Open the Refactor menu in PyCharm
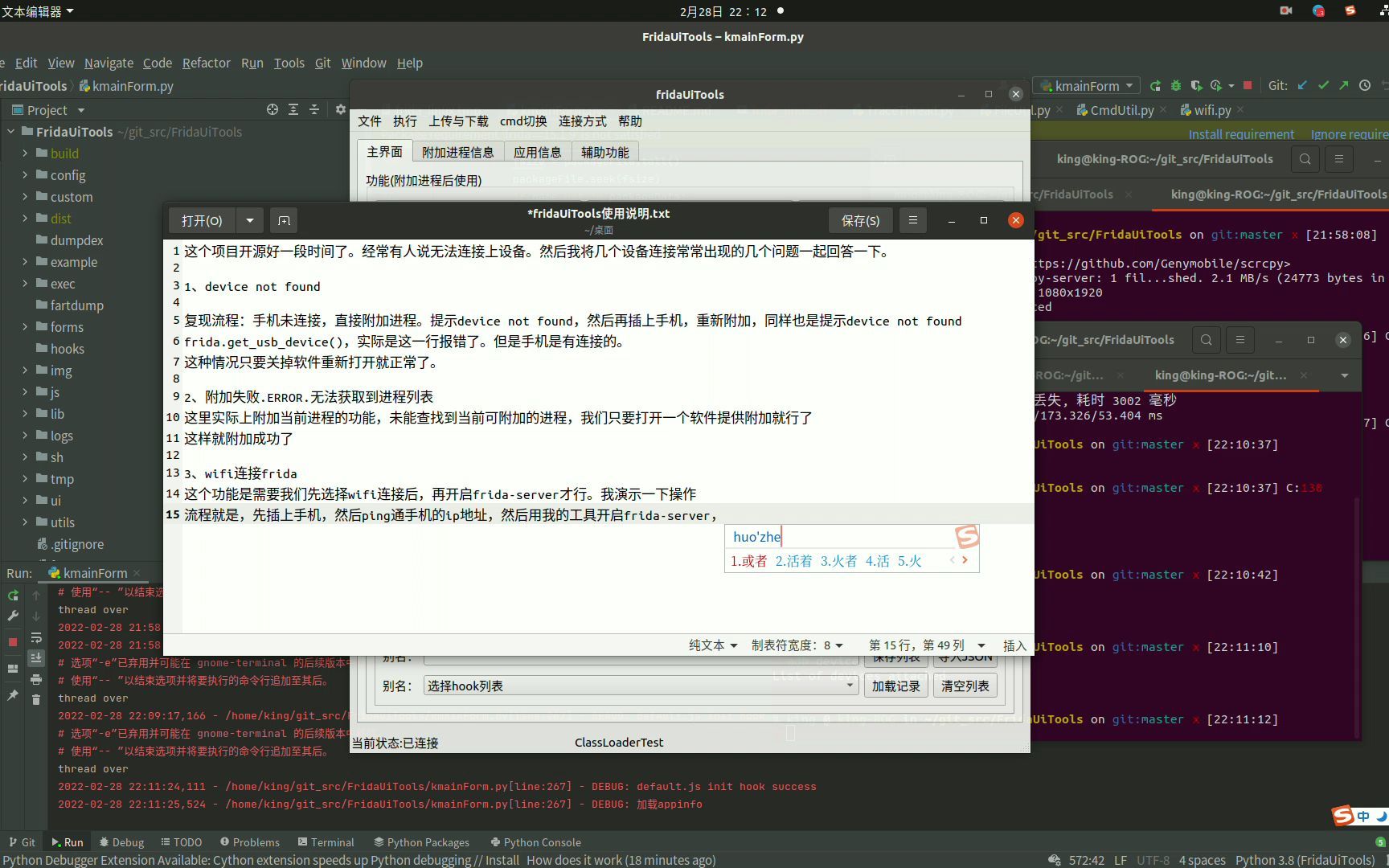The height and width of the screenshot is (868, 1389). click(x=206, y=63)
